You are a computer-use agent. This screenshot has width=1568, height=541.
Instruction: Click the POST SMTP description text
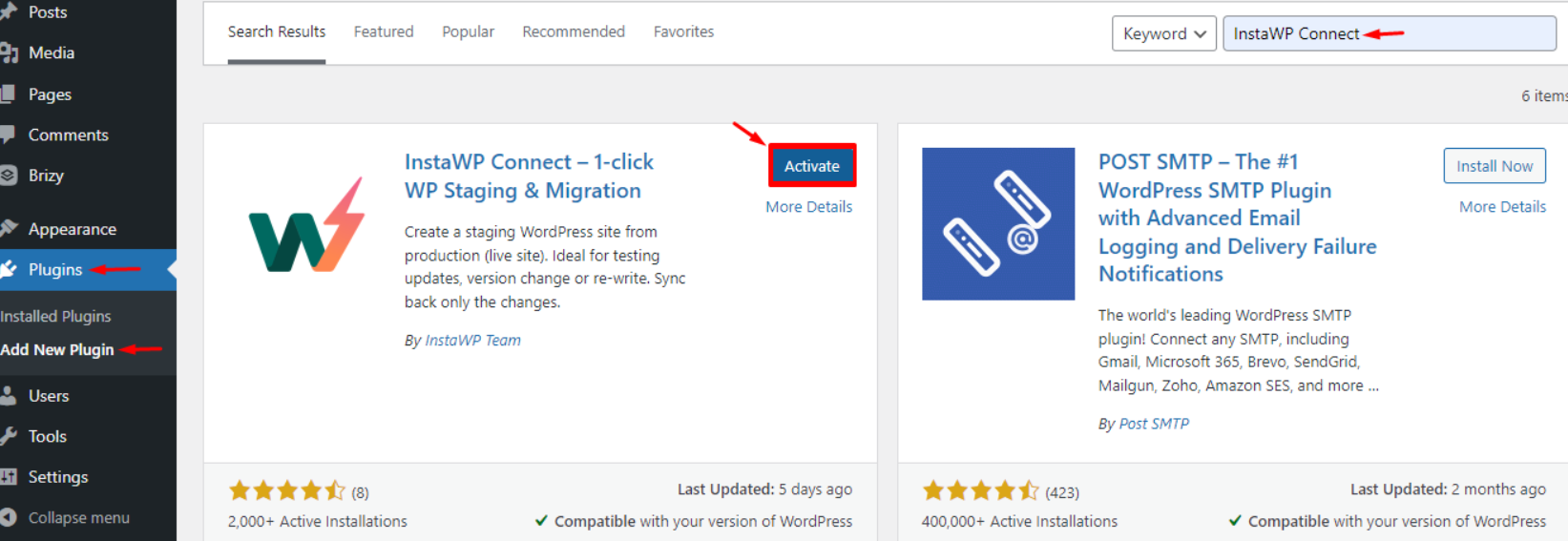(1238, 350)
